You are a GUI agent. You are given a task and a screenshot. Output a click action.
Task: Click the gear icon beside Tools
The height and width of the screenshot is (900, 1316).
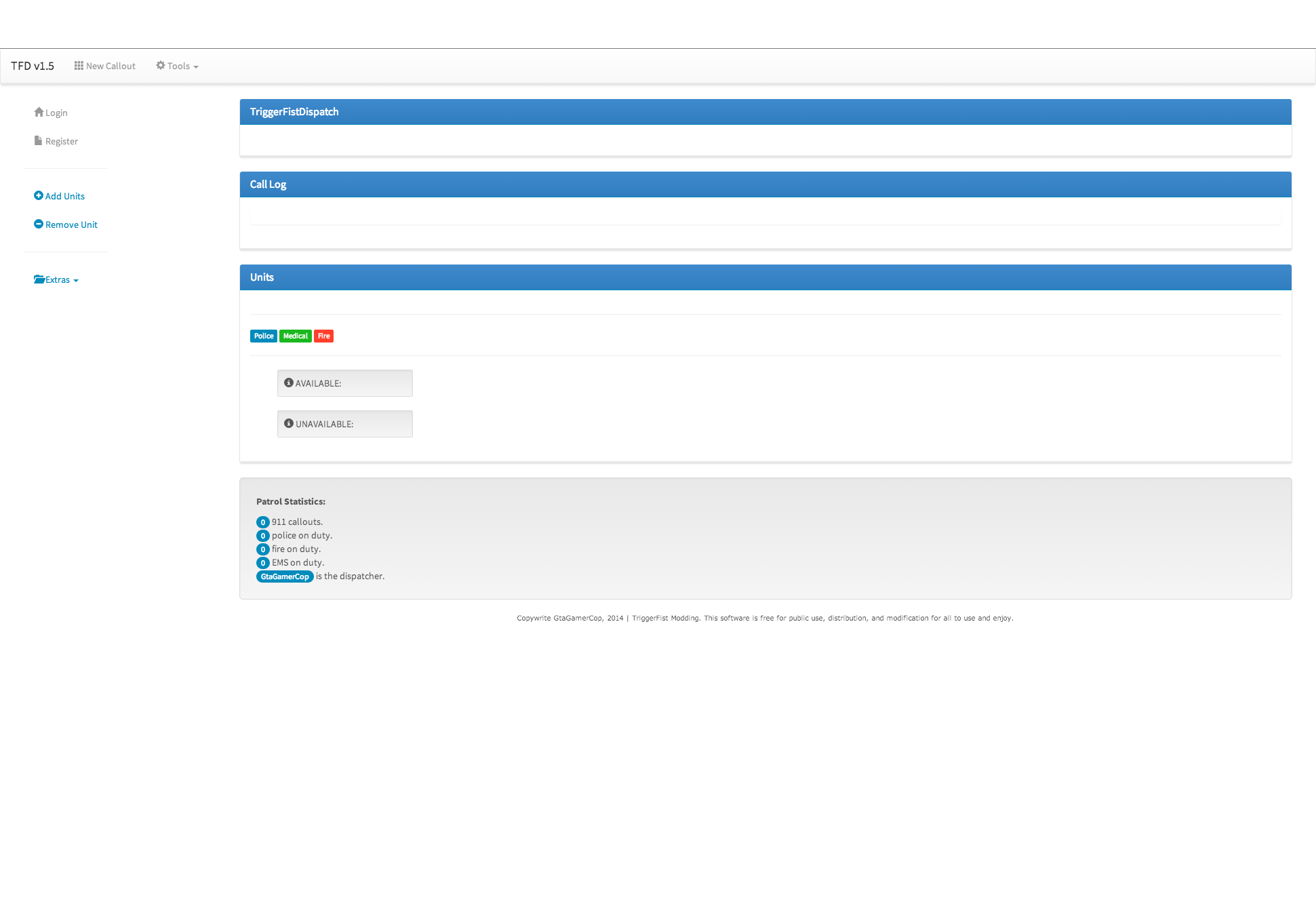161,65
